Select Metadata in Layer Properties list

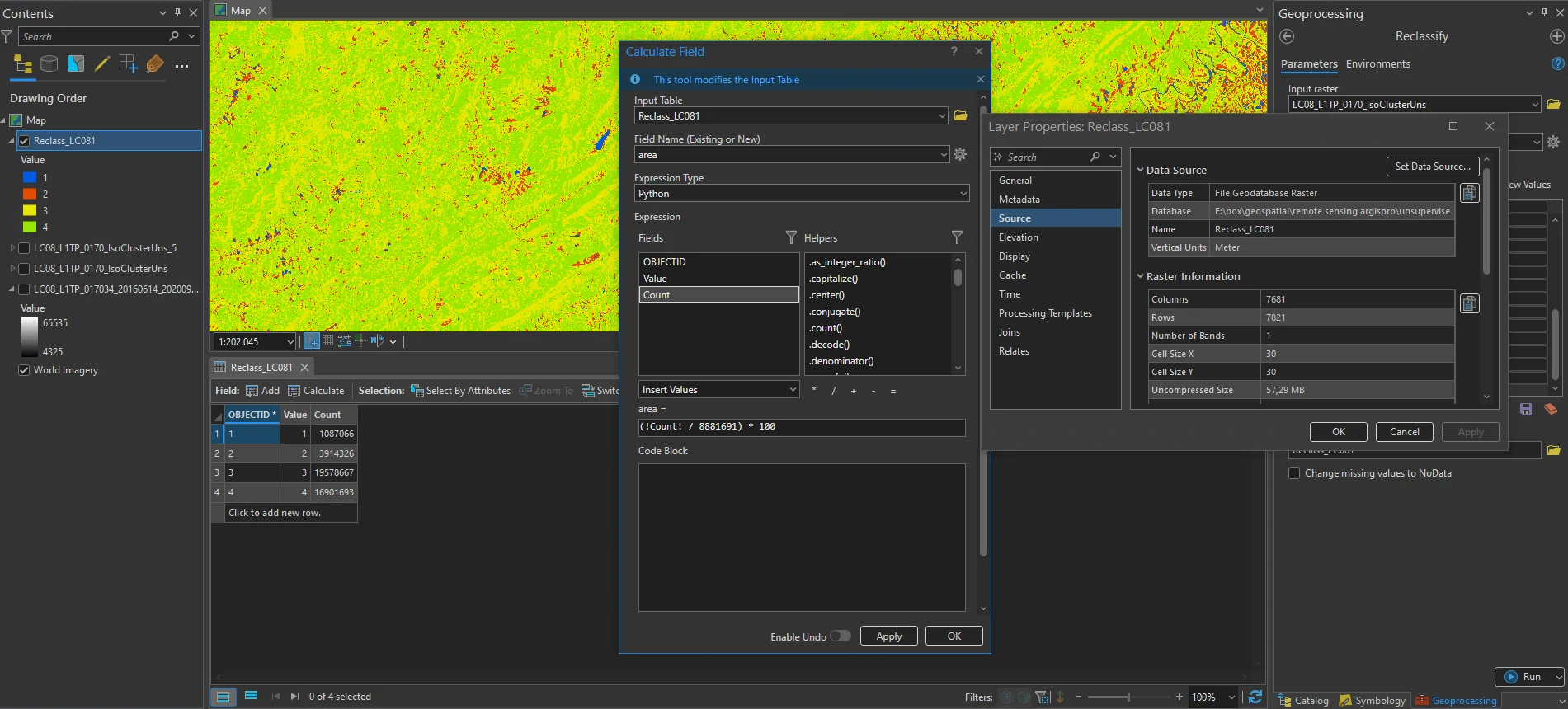pyautogui.click(x=1055, y=200)
